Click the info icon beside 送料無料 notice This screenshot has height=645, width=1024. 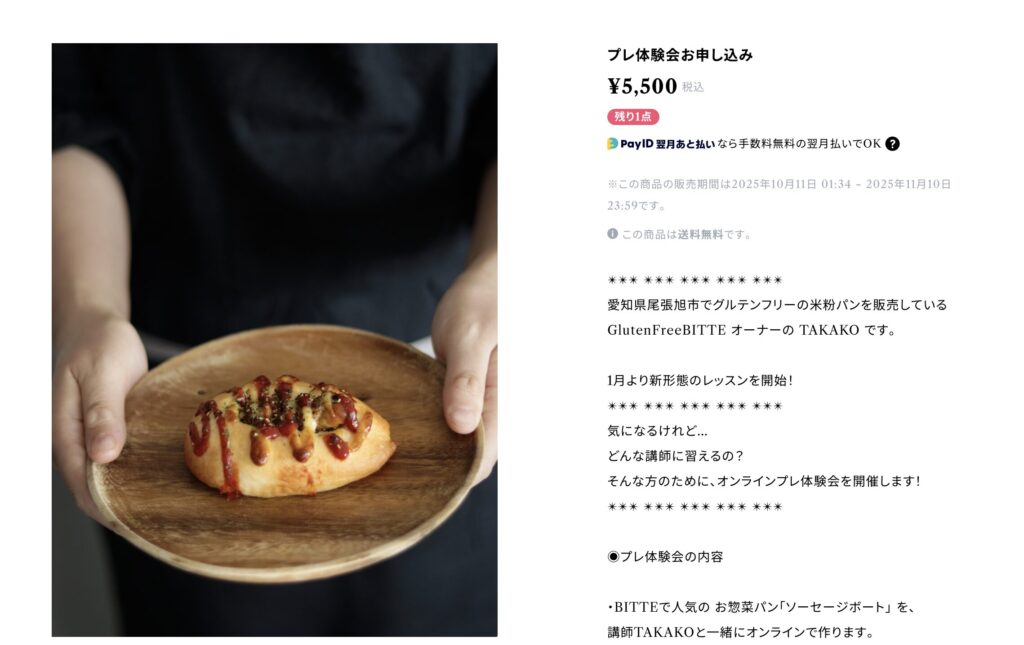[613, 234]
